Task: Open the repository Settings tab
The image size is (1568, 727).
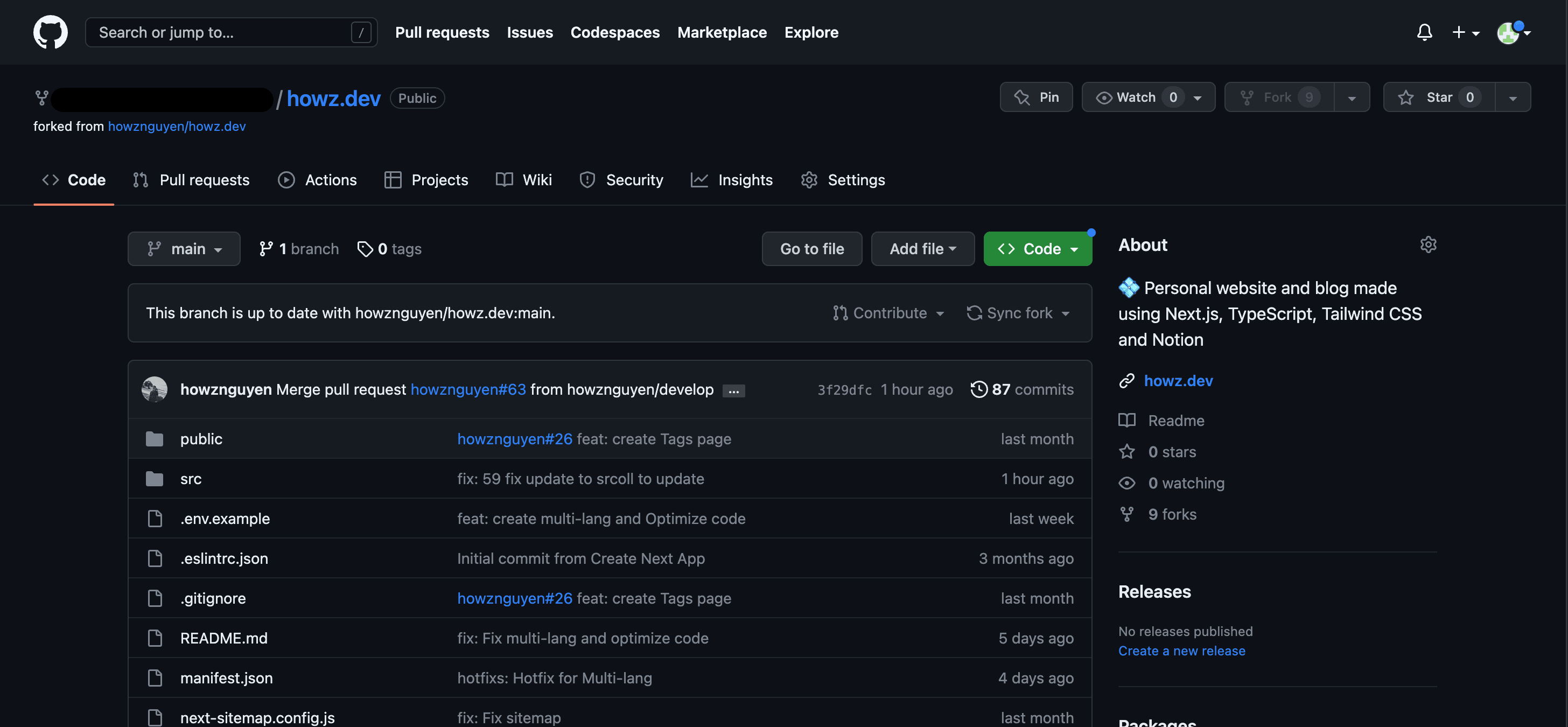Action: [843, 180]
